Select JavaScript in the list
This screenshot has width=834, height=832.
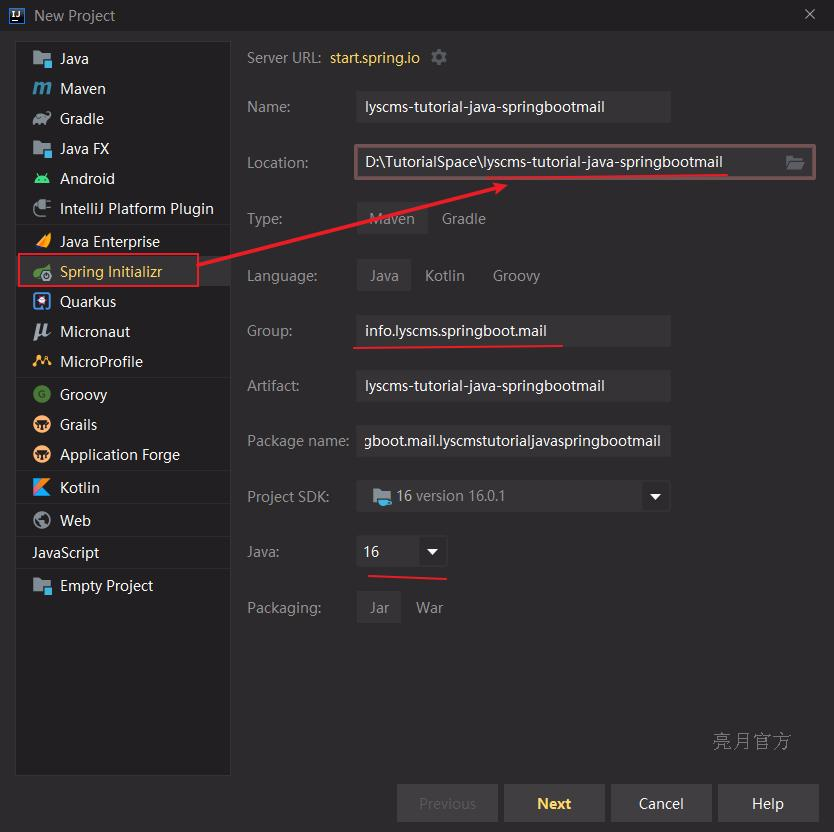(x=123, y=553)
